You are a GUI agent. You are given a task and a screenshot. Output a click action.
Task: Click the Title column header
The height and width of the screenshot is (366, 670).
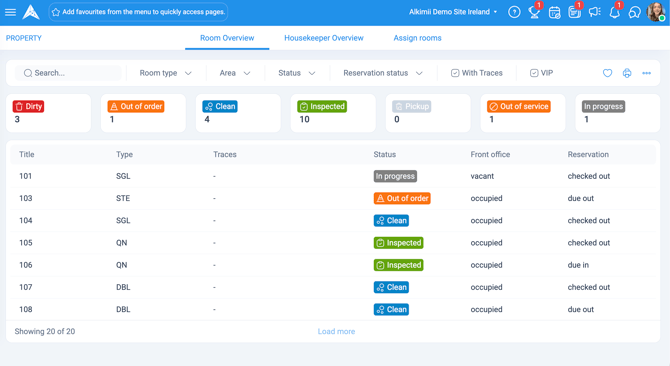coord(26,155)
